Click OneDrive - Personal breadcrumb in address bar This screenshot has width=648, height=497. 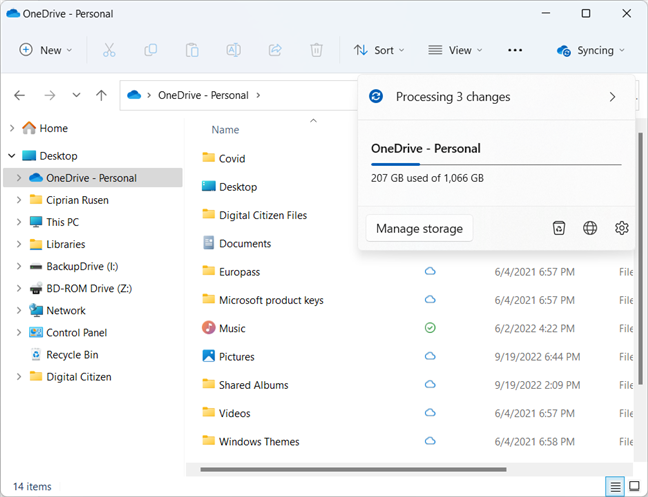click(203, 95)
